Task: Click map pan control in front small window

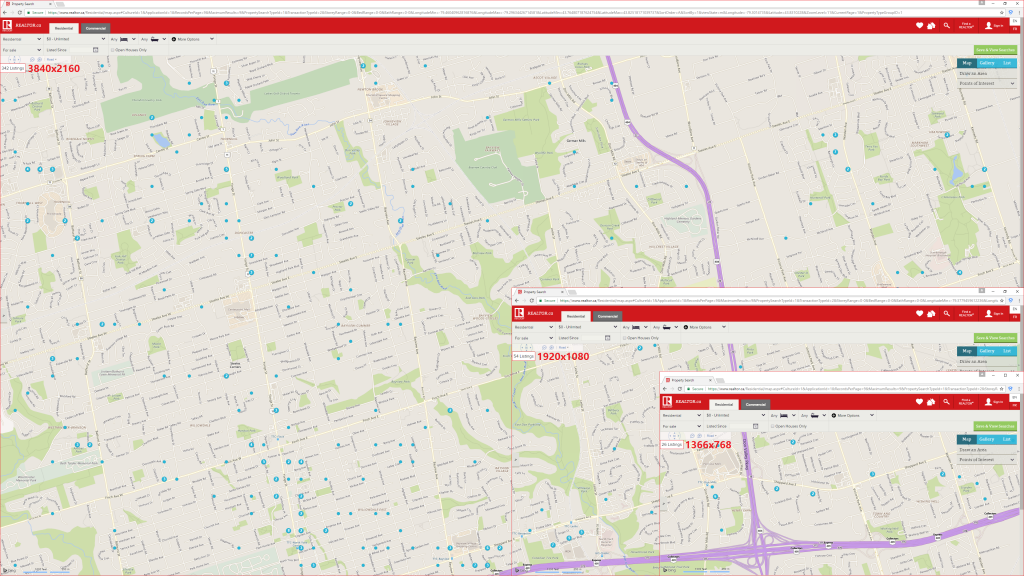Action: [x=673, y=436]
